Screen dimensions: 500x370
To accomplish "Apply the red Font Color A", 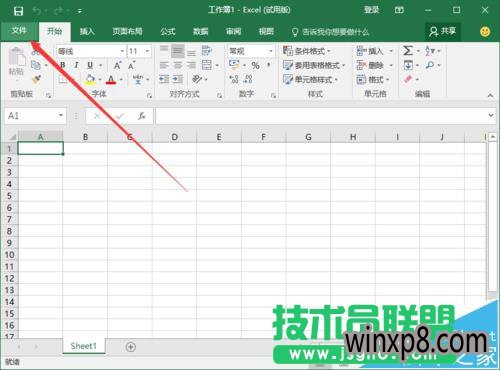I will point(111,80).
